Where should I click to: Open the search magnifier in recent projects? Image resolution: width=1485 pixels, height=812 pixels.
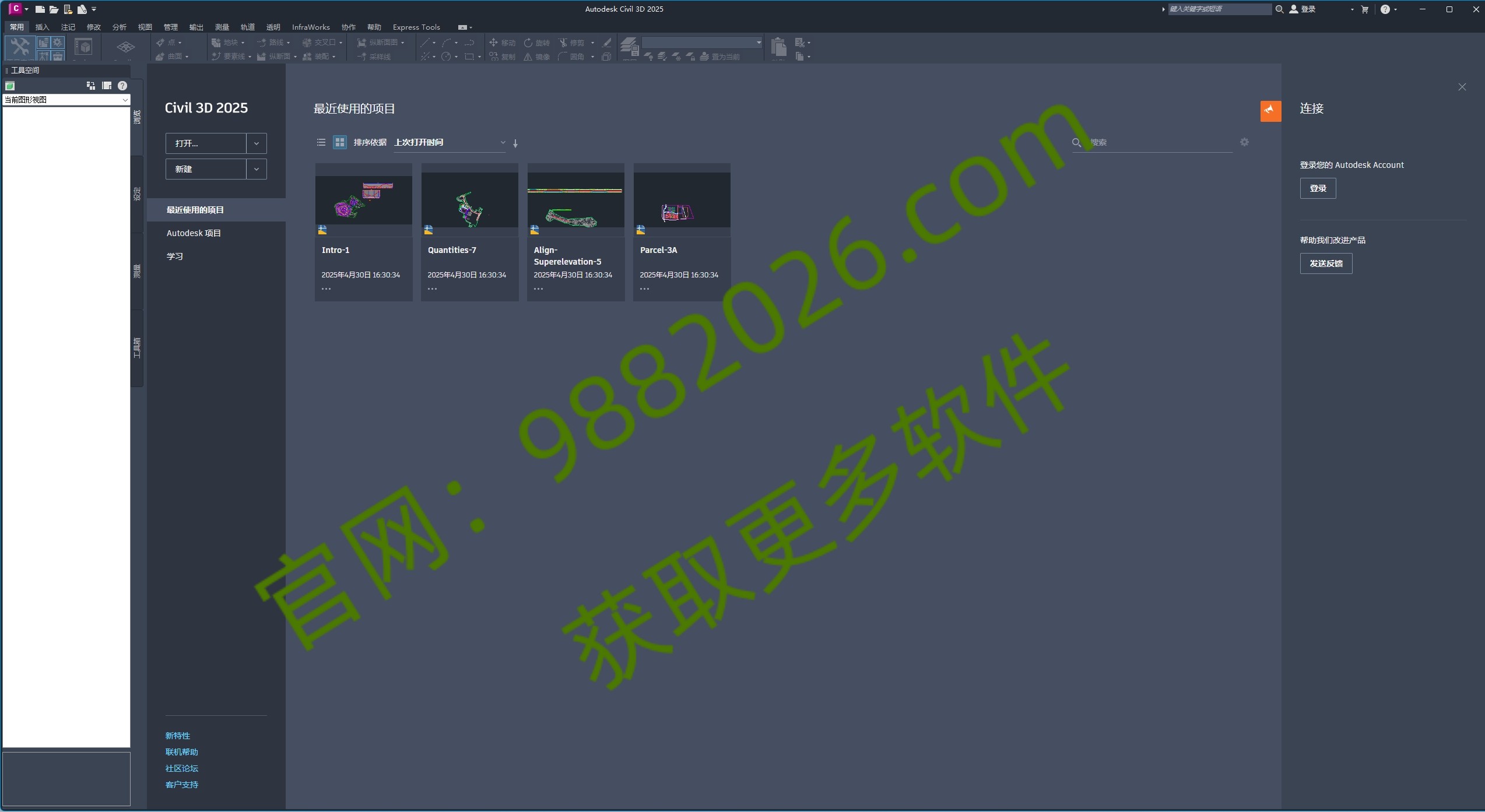point(1076,142)
